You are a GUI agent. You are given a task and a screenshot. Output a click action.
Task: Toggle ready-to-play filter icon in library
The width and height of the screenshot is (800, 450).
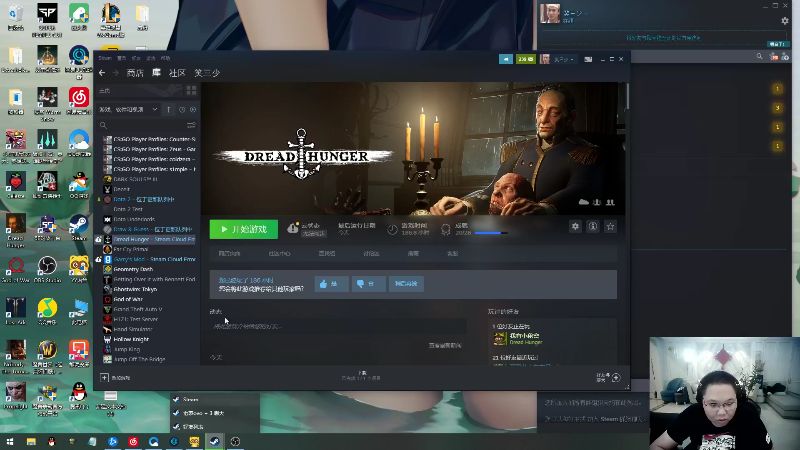(x=193, y=109)
